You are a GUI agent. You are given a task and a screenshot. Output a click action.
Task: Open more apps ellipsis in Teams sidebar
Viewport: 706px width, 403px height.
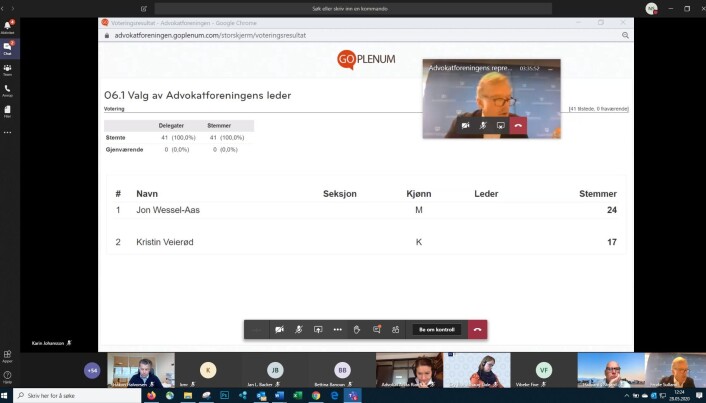pyautogui.click(x=8, y=132)
